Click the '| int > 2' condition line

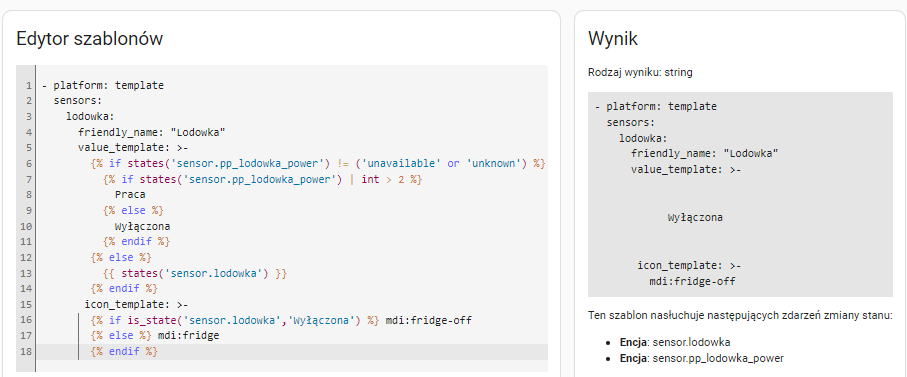(x=263, y=179)
